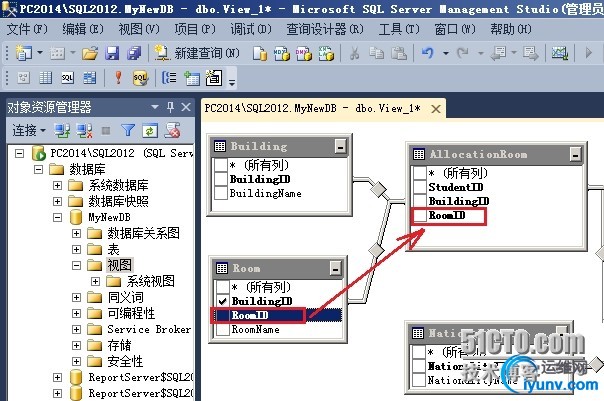This screenshot has width=604, height=401.
Task: Check StudentID in the AllocationRoom table
Action: coord(419,187)
